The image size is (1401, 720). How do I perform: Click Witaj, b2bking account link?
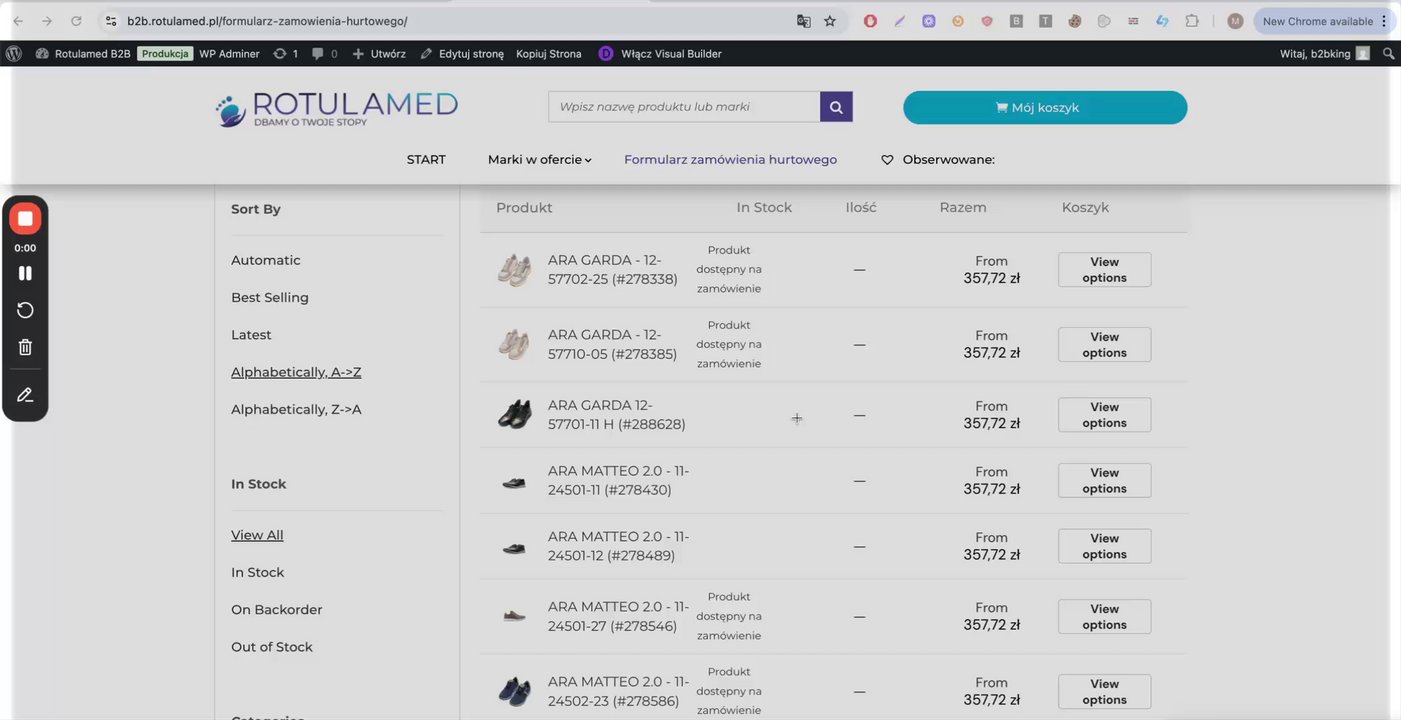point(1324,54)
